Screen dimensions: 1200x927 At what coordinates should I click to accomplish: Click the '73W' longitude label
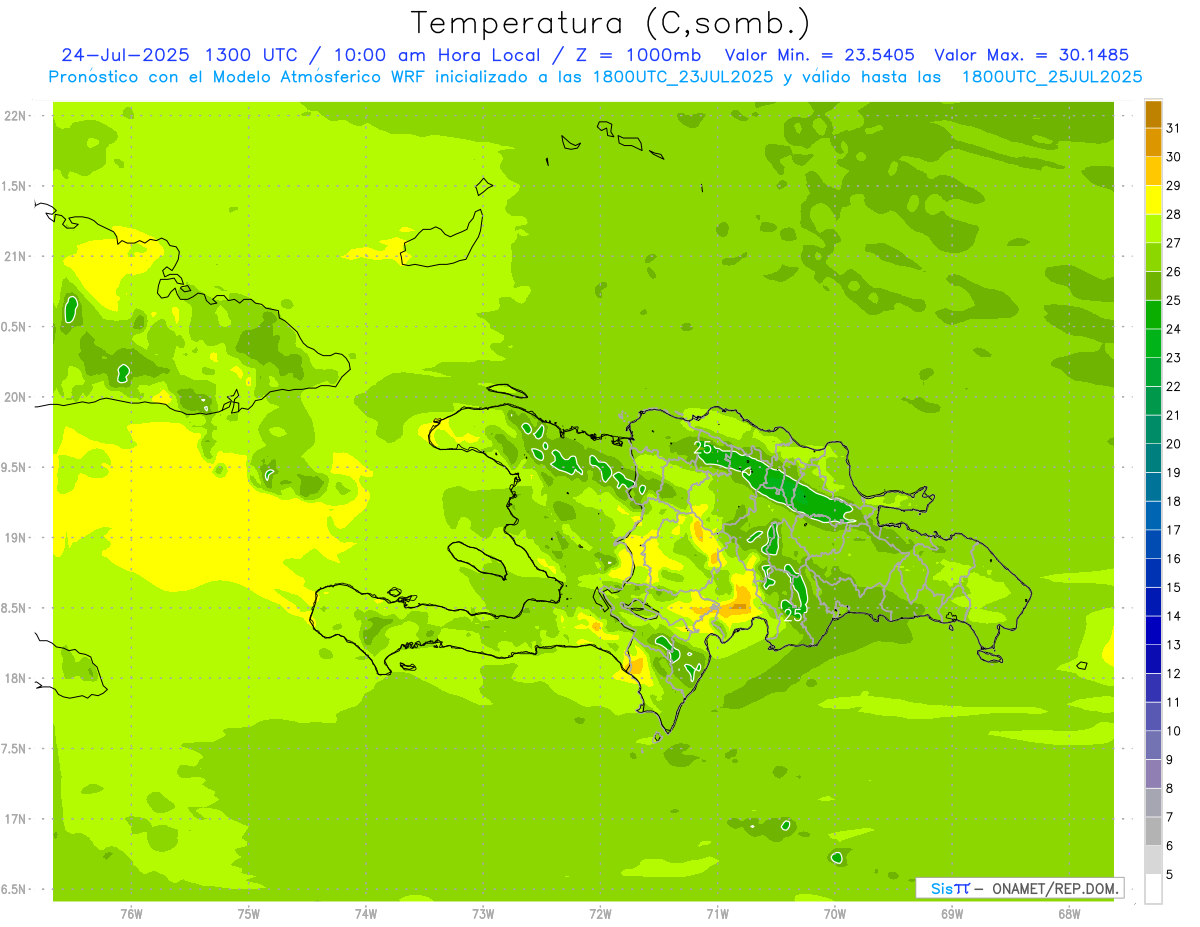[x=483, y=913]
